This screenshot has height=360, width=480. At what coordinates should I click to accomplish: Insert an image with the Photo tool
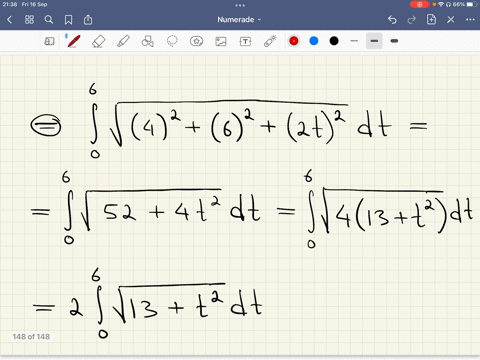coord(221,41)
